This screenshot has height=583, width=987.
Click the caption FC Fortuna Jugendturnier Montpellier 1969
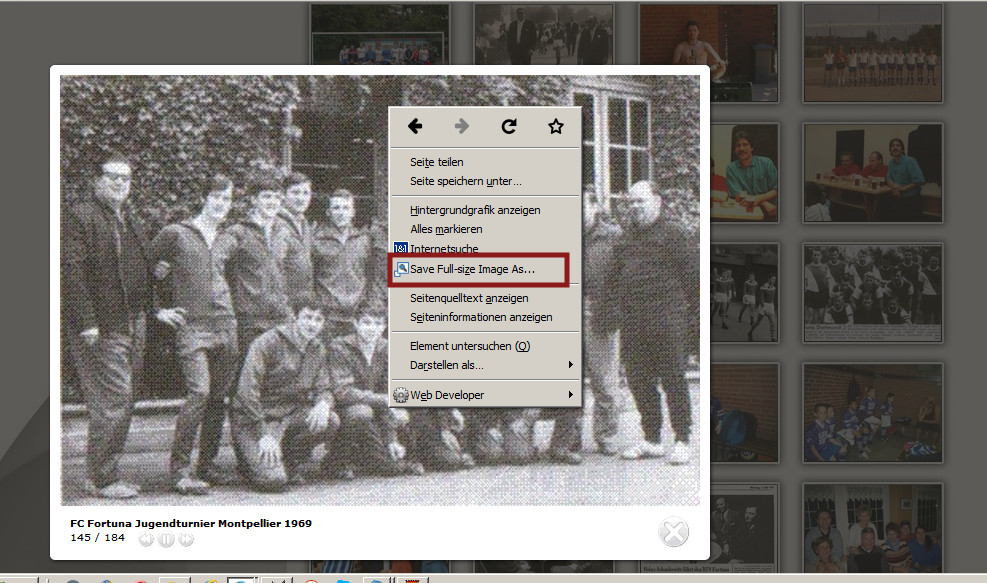(x=191, y=523)
